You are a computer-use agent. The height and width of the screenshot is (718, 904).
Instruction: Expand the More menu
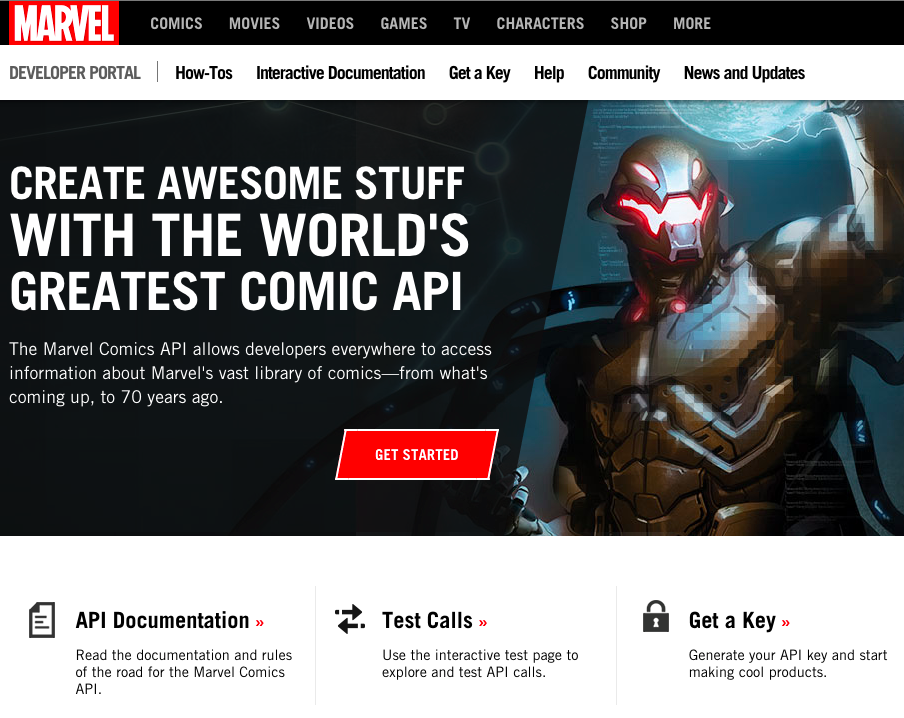692,24
